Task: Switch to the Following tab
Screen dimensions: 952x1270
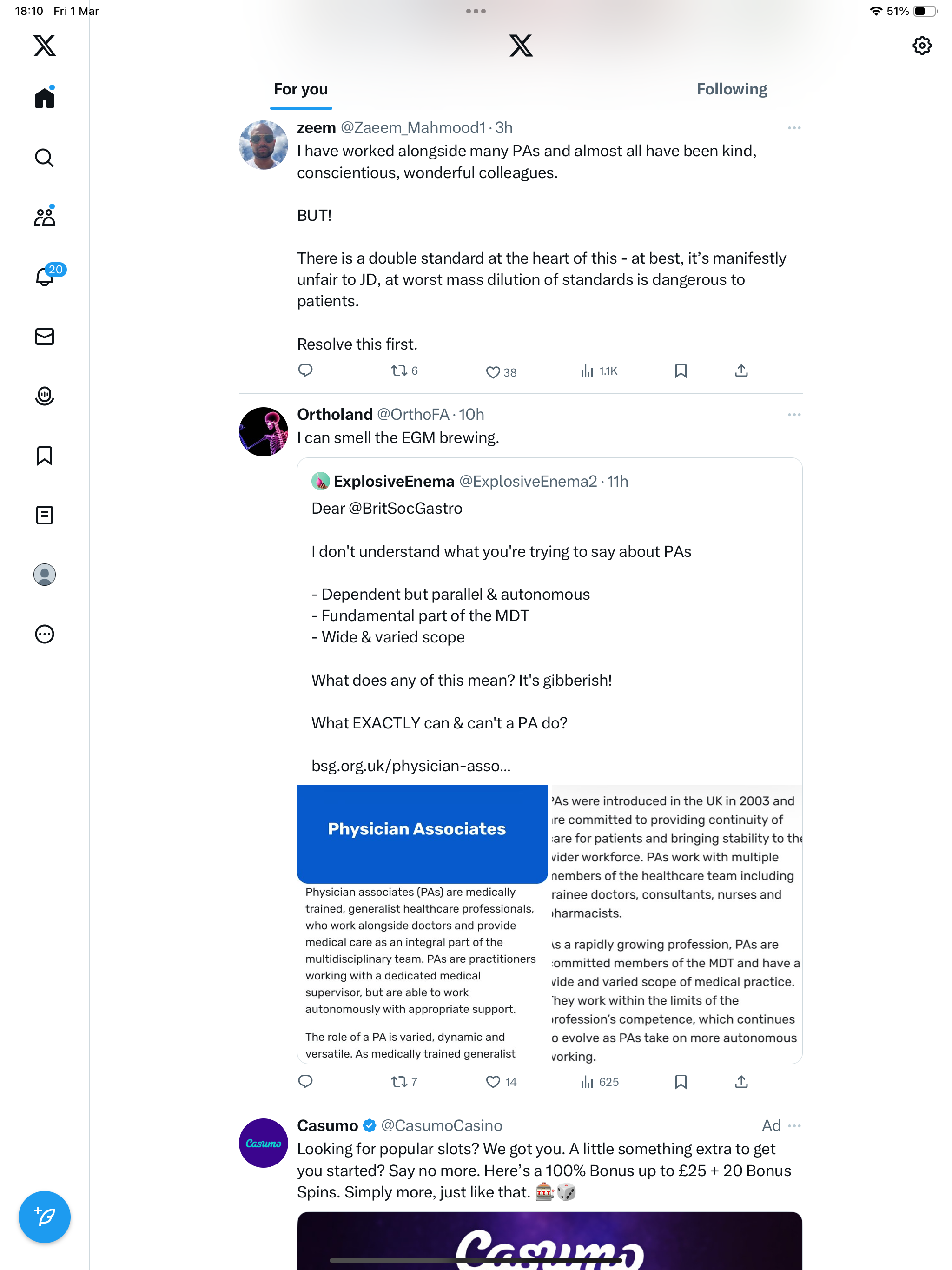Action: click(732, 89)
